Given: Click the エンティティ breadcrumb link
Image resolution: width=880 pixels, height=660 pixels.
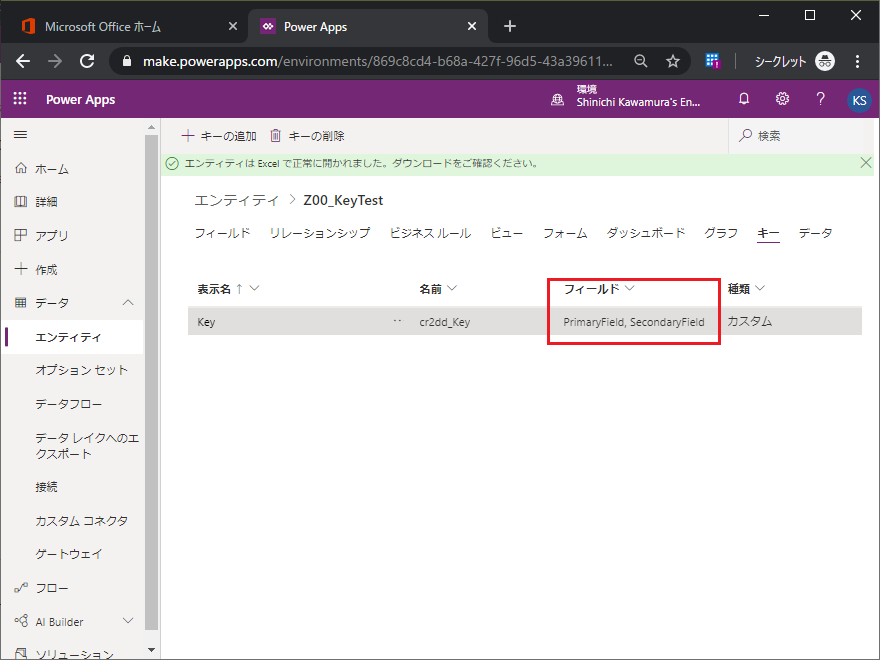Looking at the screenshot, I should (x=236, y=200).
